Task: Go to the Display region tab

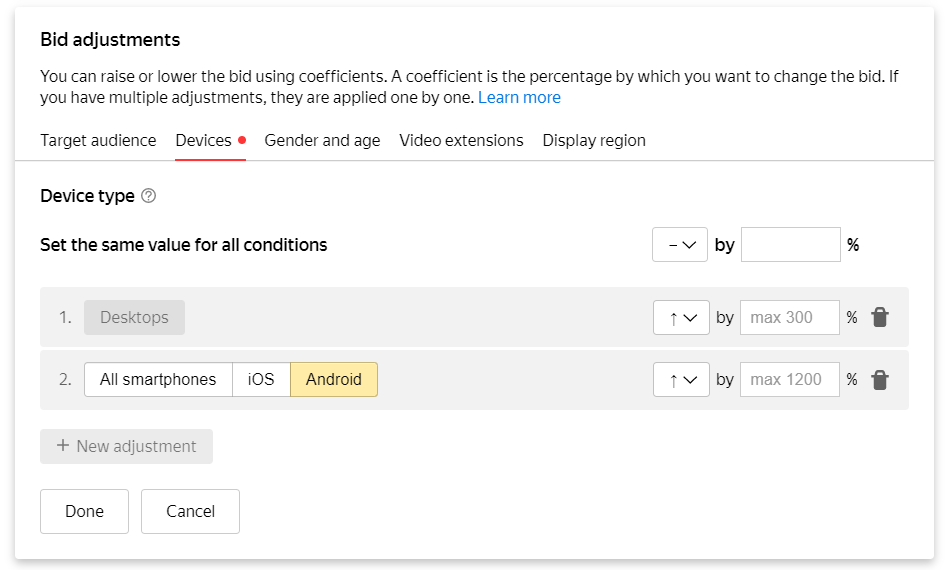Action: click(x=594, y=141)
